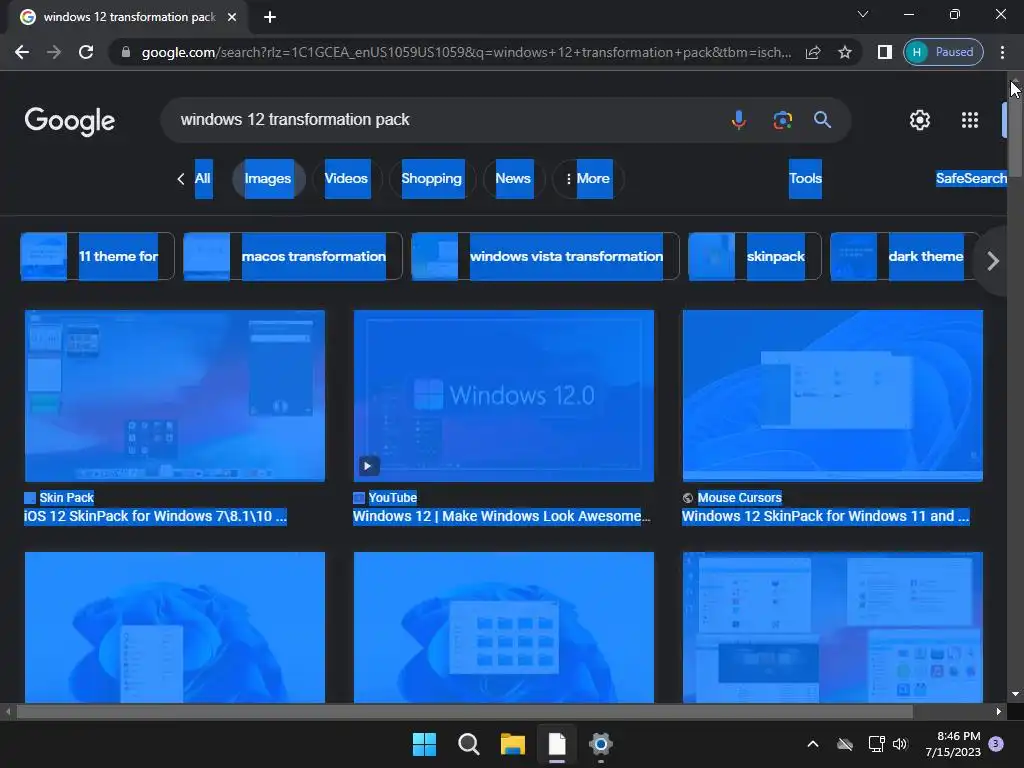Switch to the News tab
The width and height of the screenshot is (1024, 768).
(513, 178)
